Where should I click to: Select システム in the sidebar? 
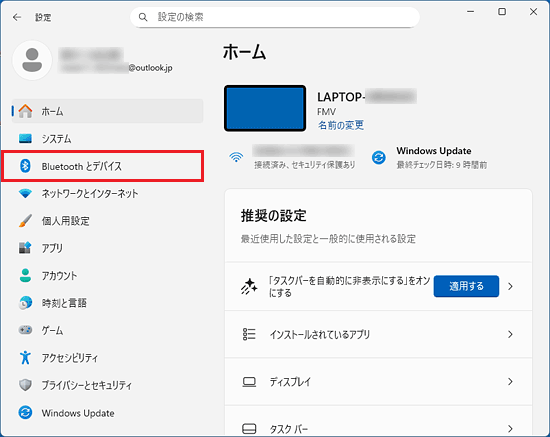coord(107,139)
